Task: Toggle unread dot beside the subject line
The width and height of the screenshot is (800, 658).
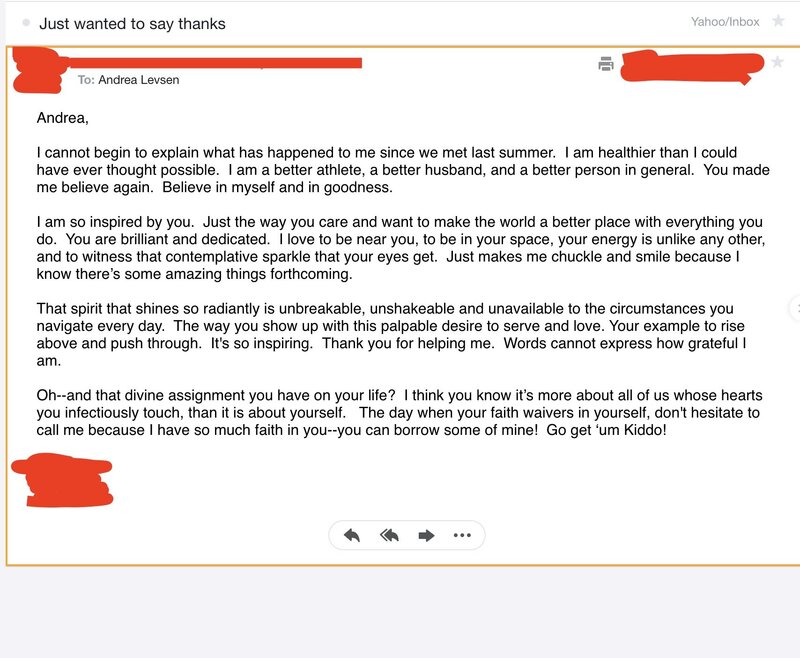Action: (26, 22)
